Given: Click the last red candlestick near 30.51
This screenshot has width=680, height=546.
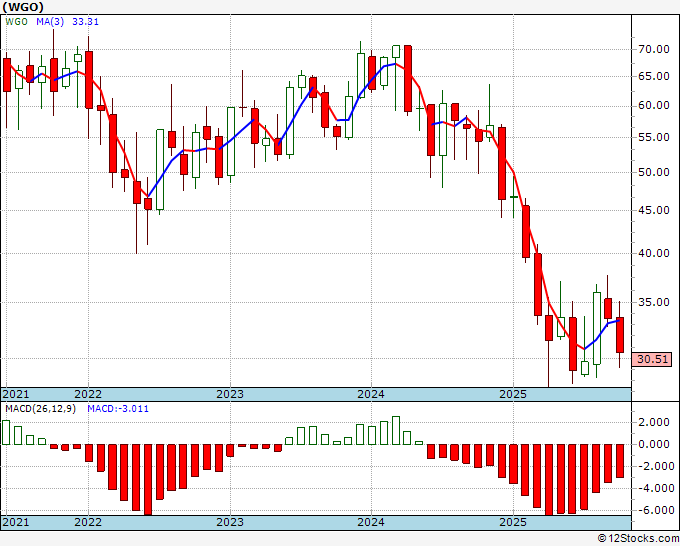Looking at the screenshot, I should coord(620,335).
